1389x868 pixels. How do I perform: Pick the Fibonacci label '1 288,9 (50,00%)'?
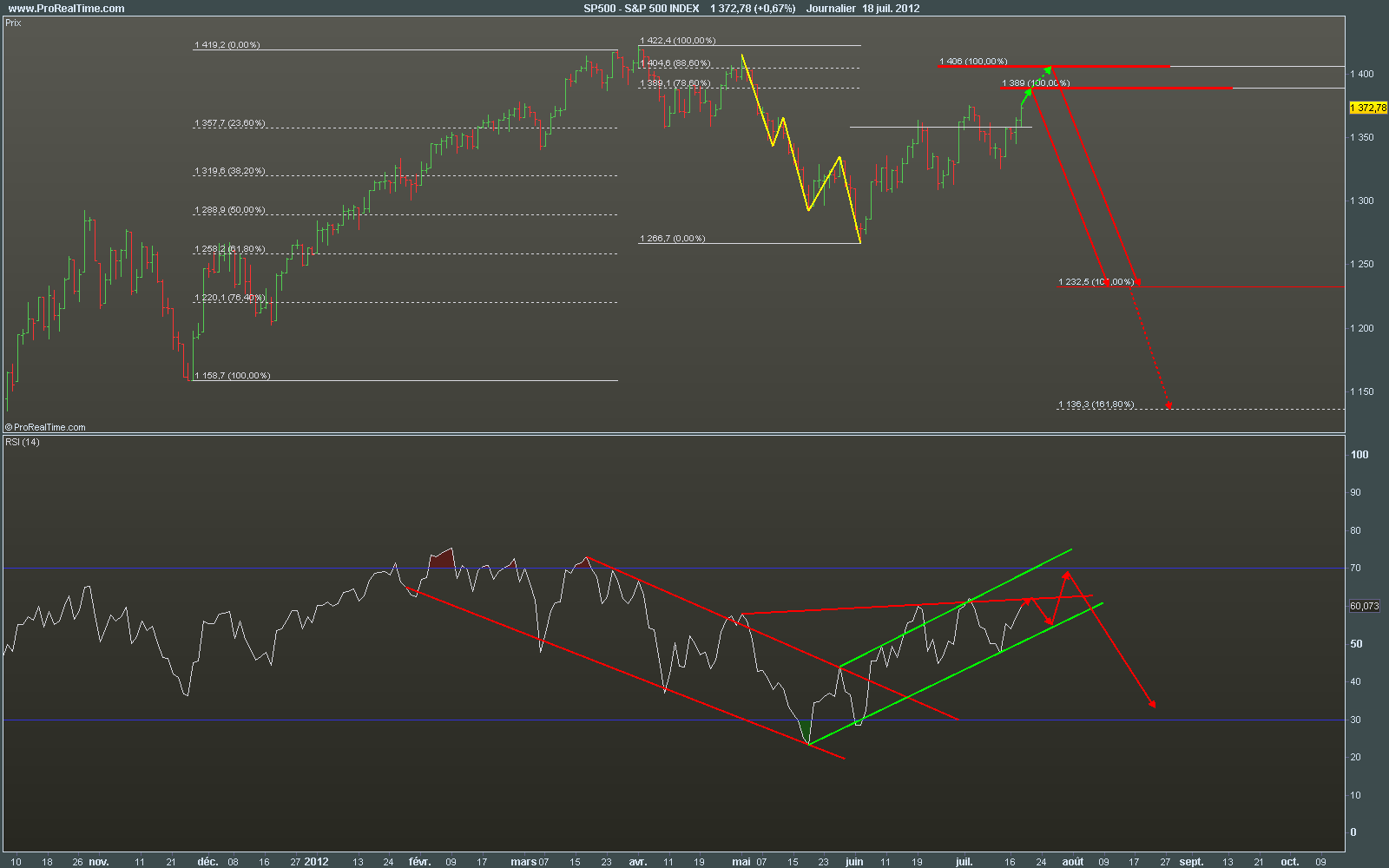(x=230, y=211)
